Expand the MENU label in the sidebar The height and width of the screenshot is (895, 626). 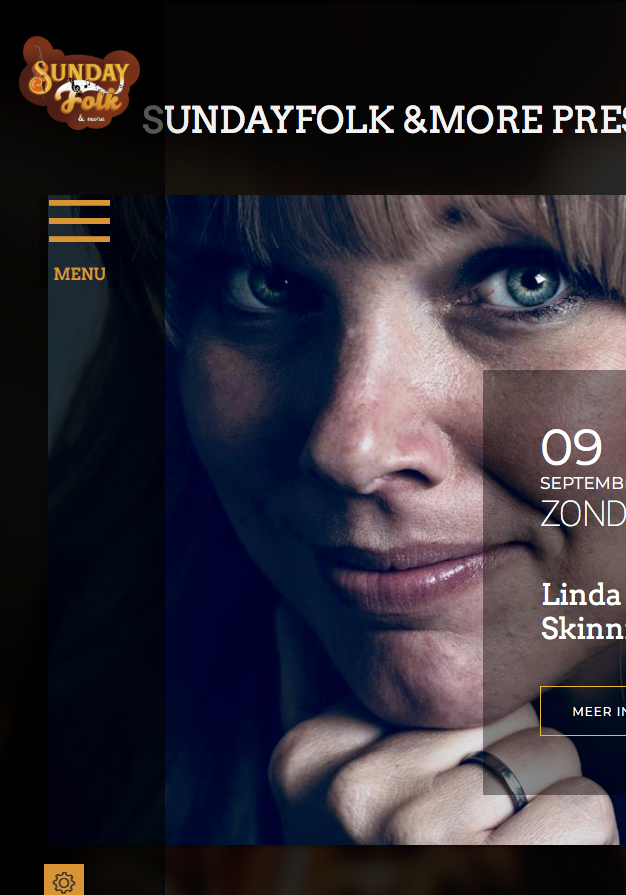click(79, 274)
